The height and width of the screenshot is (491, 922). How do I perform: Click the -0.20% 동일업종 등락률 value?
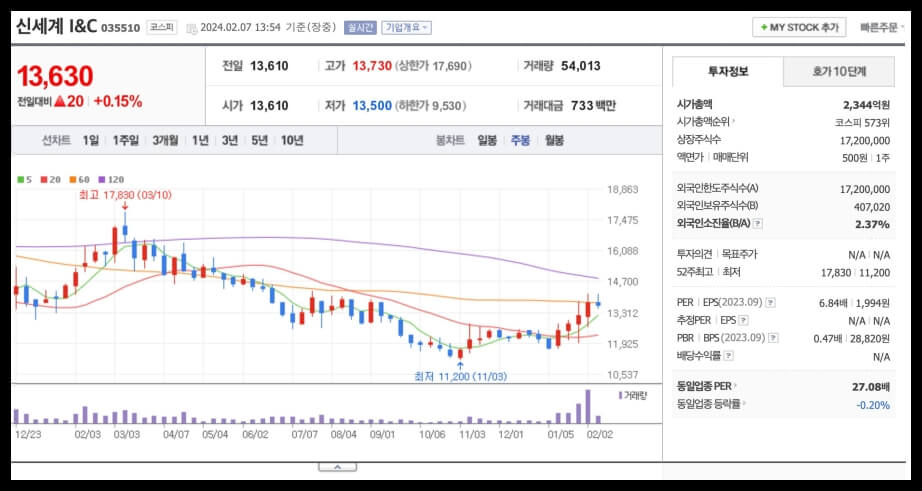pos(873,405)
